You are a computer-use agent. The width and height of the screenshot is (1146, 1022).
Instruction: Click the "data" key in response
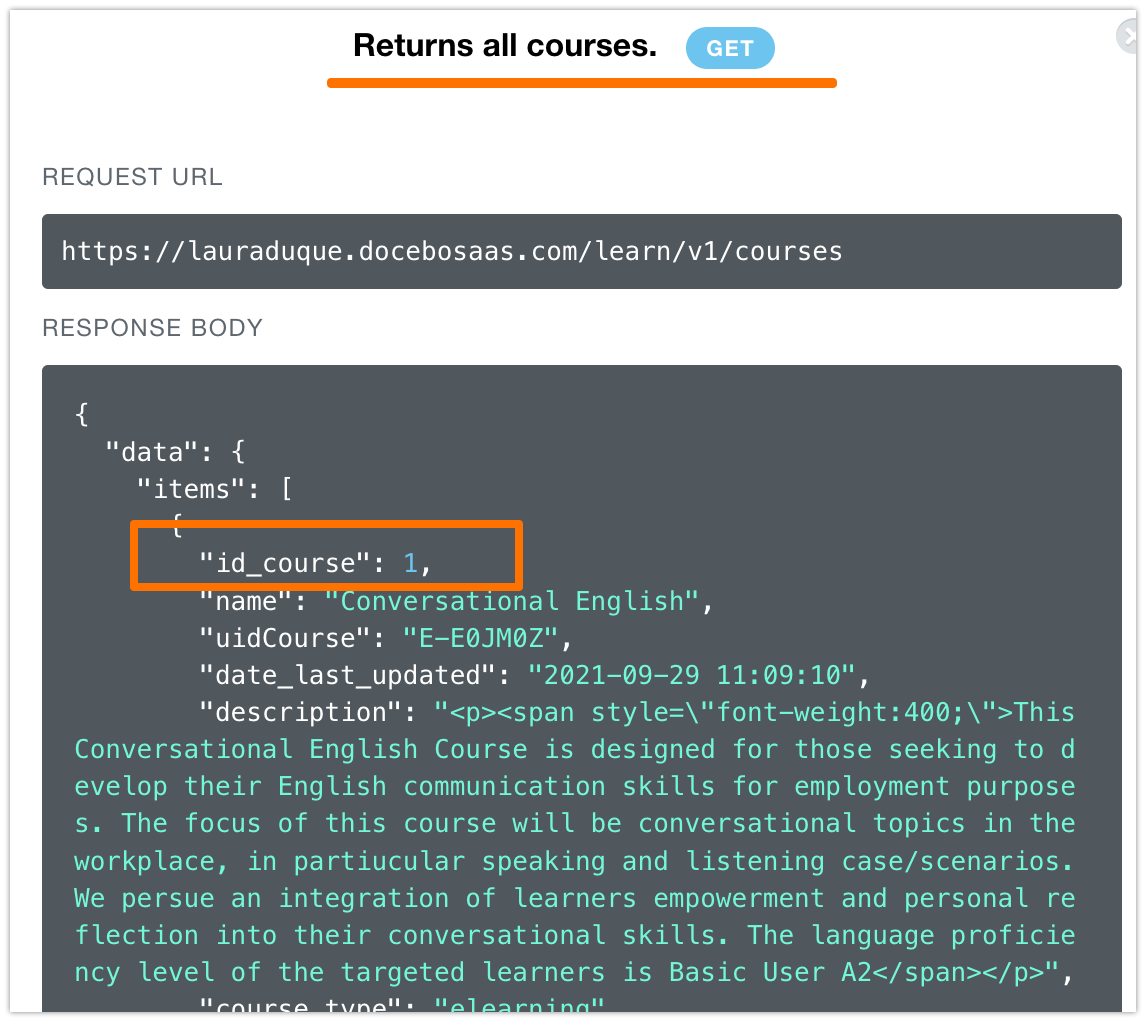(x=153, y=452)
